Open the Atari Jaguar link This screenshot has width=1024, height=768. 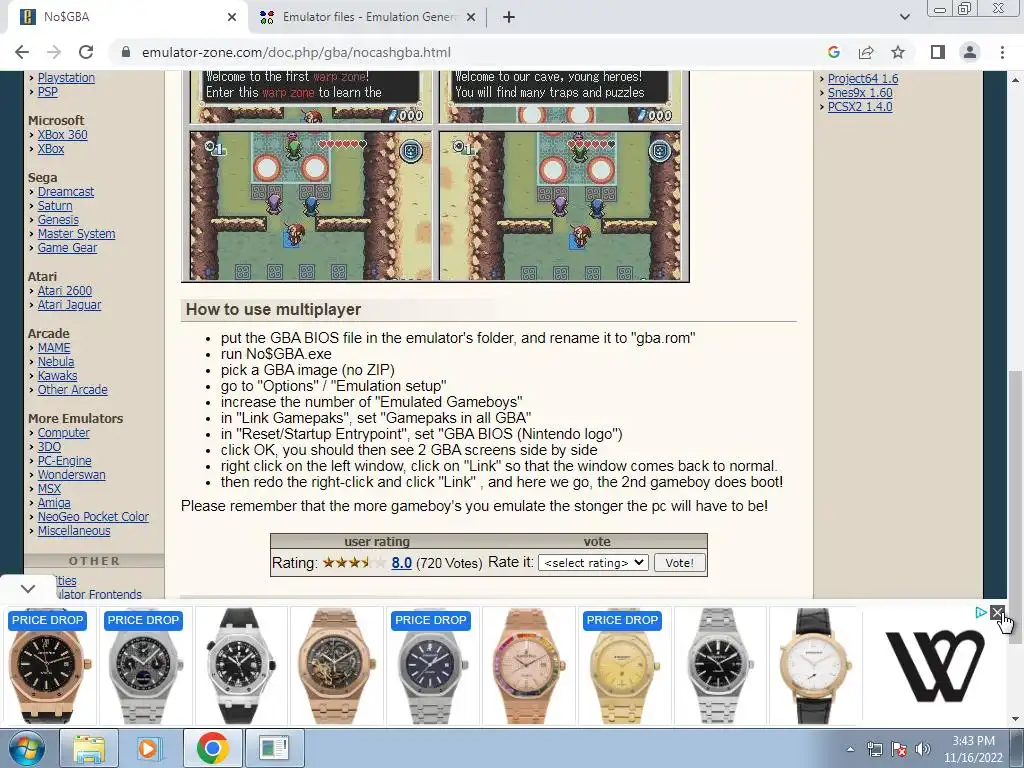[69, 305]
